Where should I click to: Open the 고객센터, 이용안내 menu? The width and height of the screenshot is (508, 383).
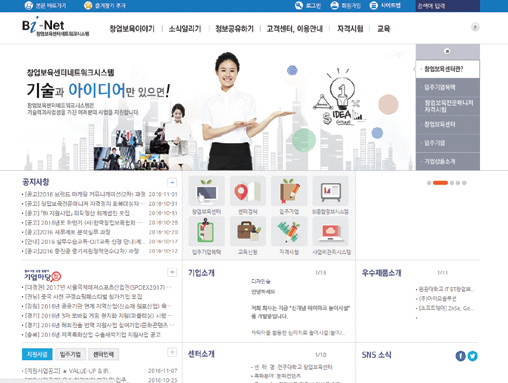click(295, 29)
